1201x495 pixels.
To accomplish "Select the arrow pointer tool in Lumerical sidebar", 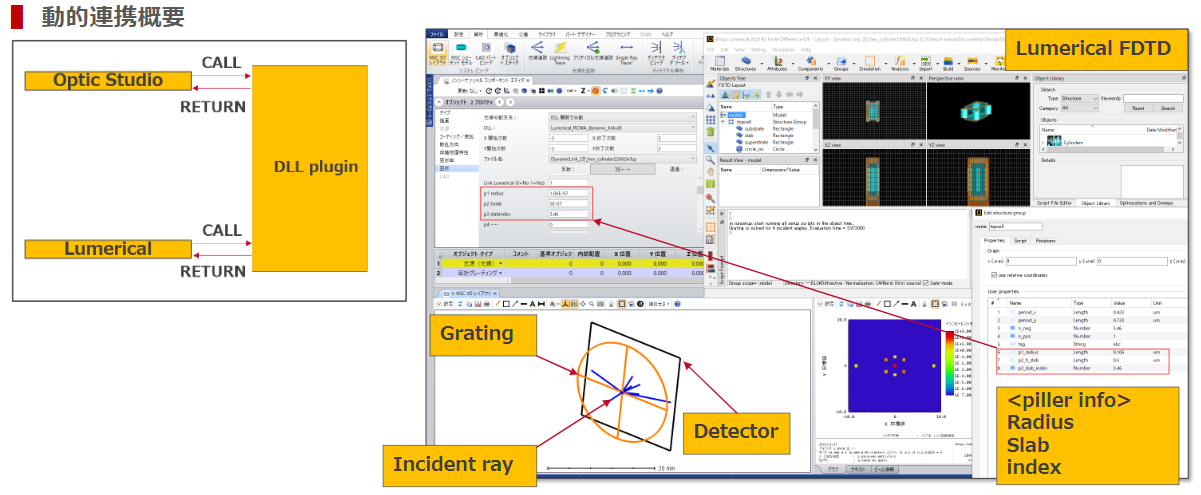I will tap(711, 148).
